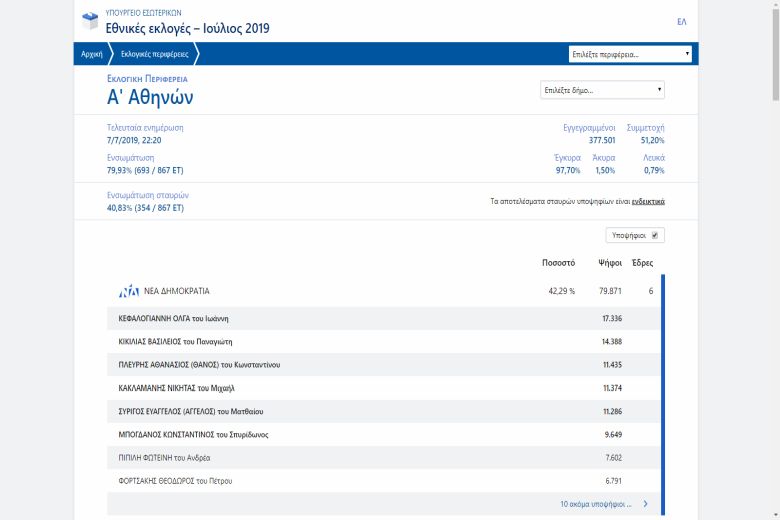This screenshot has width=780, height=520.
Task: Toggle the Υποψήφιοι checkbox
Action: coord(655,235)
